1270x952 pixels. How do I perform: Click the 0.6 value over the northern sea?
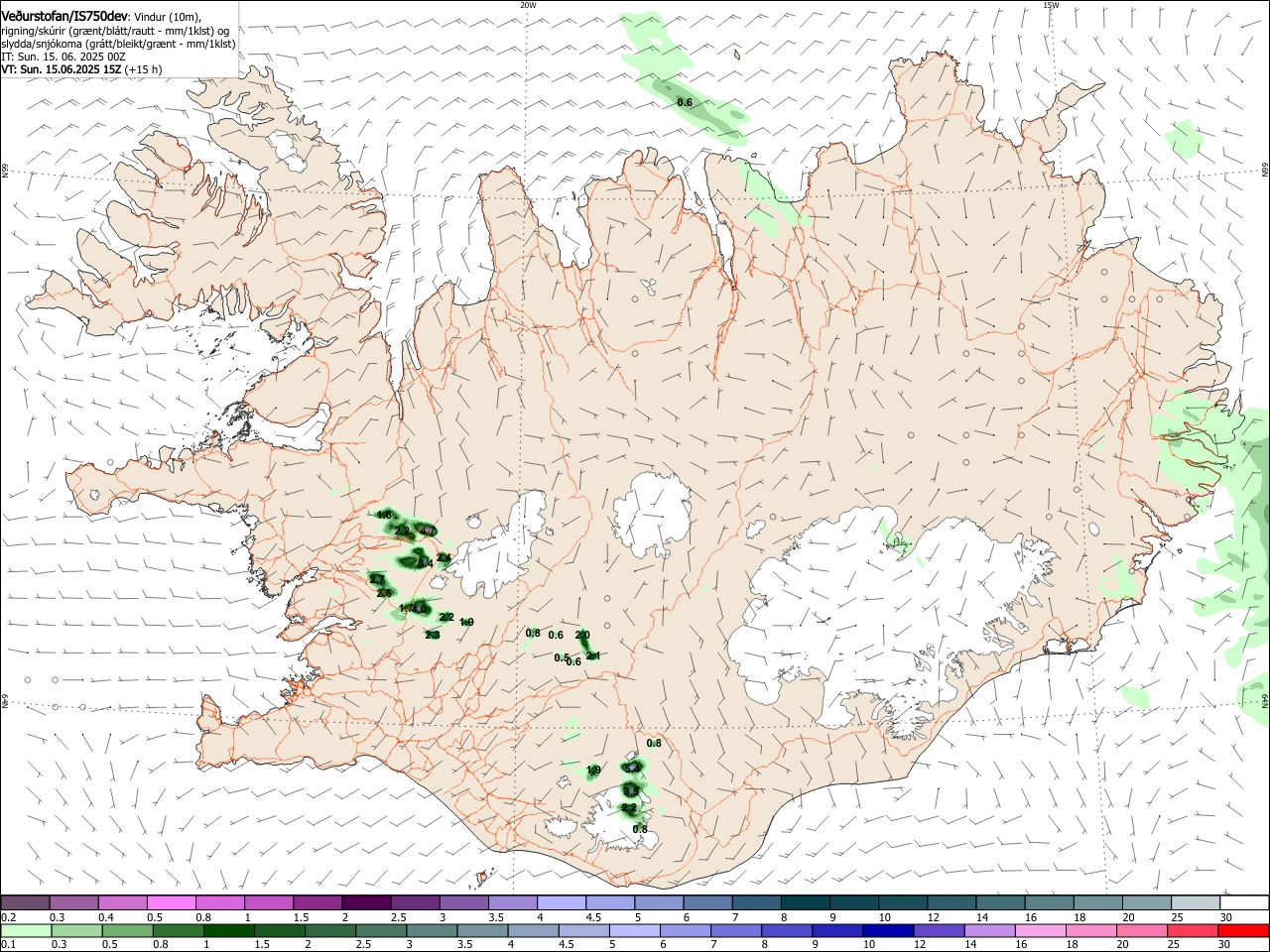685,103
